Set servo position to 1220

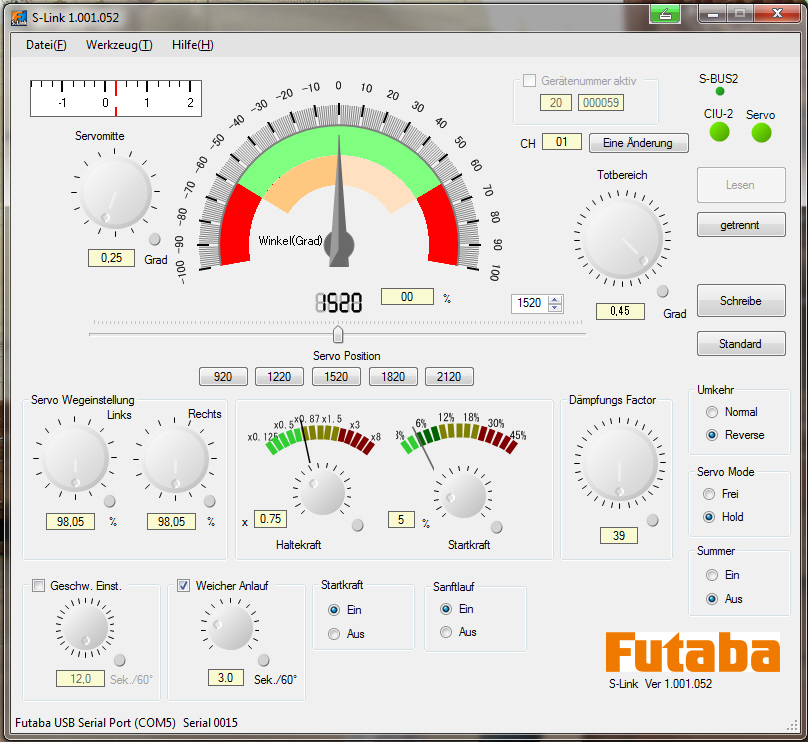279,377
